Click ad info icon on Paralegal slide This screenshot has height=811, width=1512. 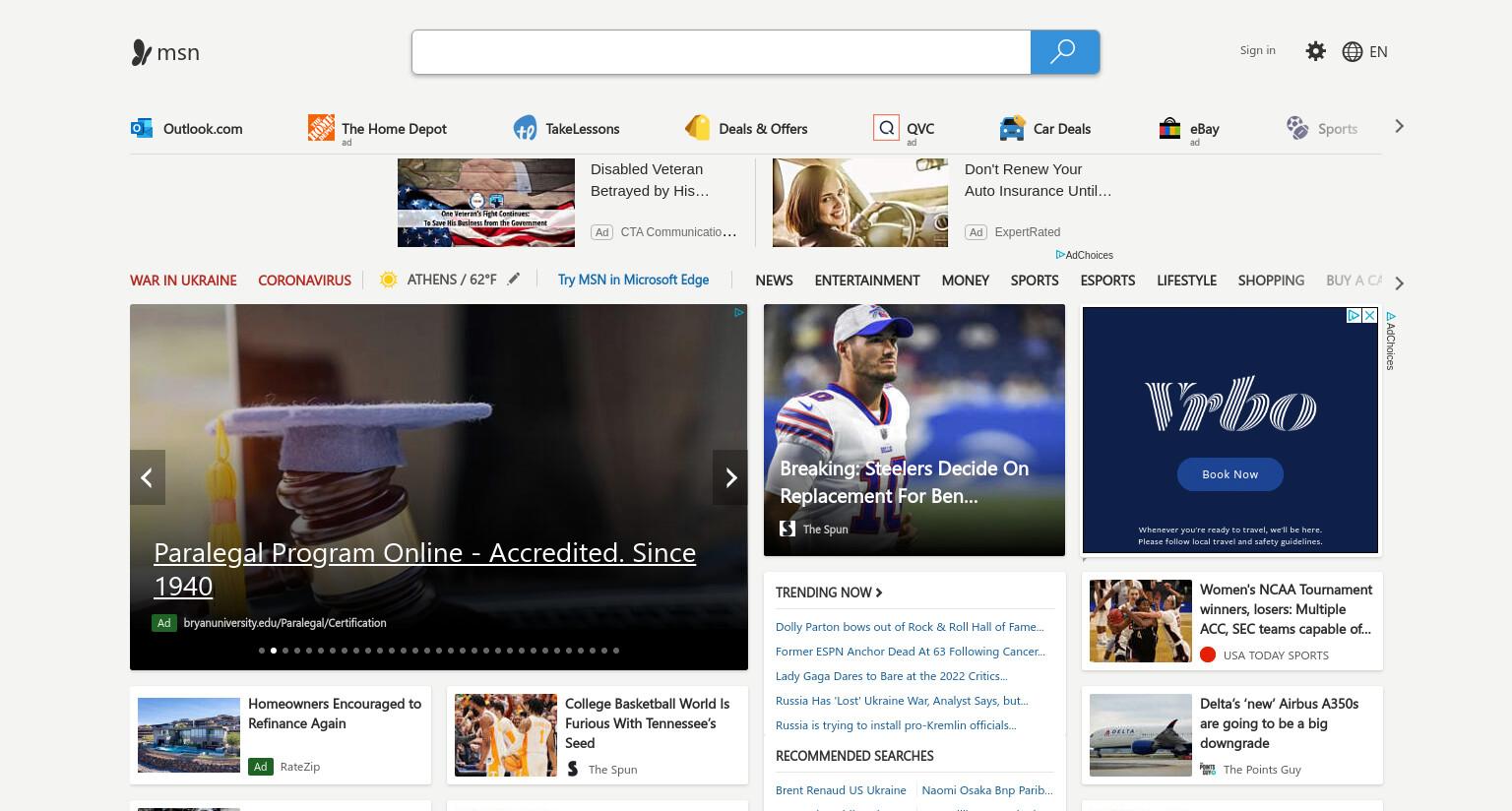pyautogui.click(x=738, y=313)
